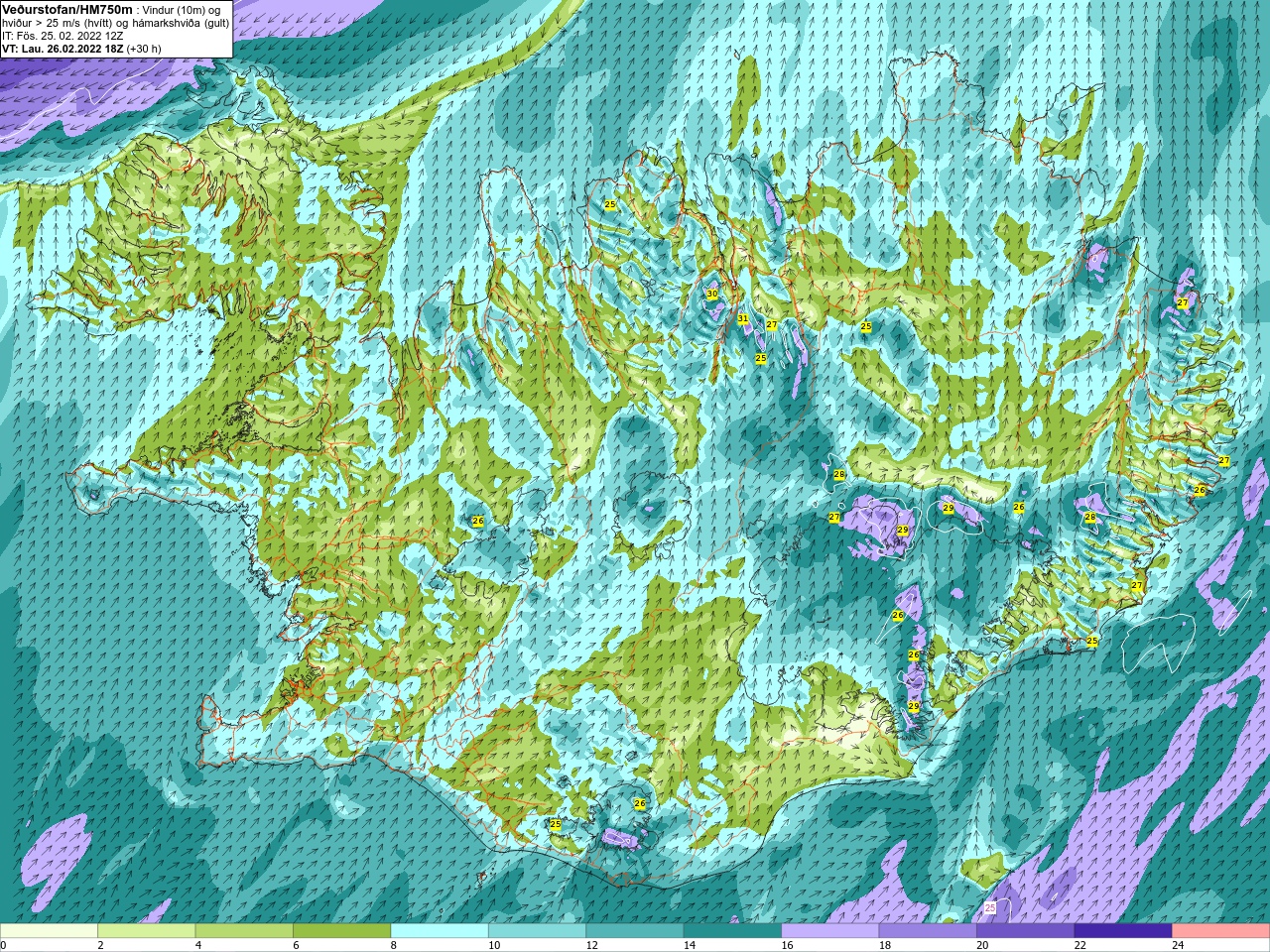Select the 6–8 m/s olive green legend swatch
This screenshot has width=1270, height=952.
tap(342, 931)
